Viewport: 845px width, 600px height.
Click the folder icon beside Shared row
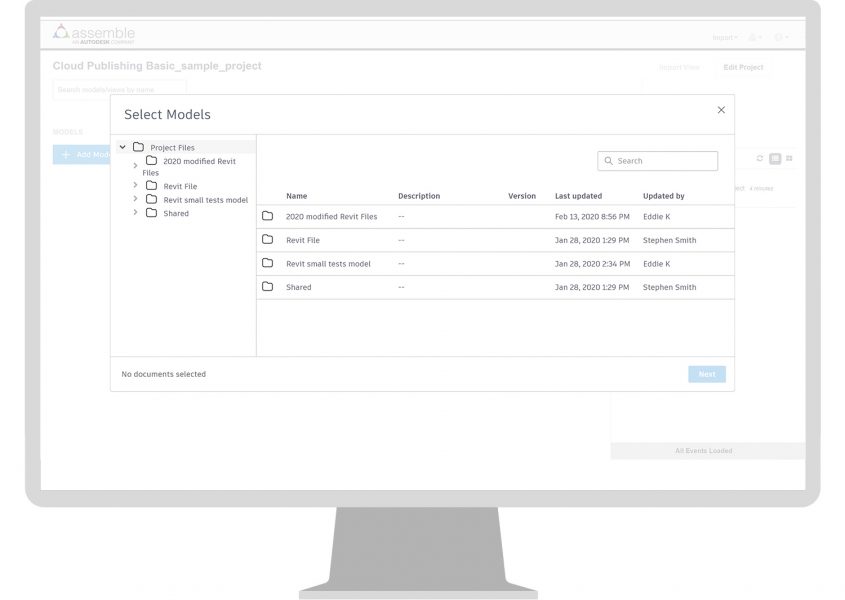click(x=265, y=287)
